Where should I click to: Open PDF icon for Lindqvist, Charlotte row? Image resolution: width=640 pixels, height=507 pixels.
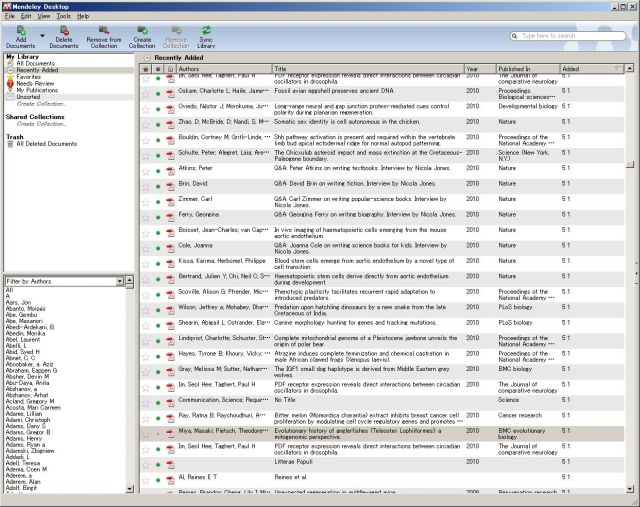pos(170,341)
